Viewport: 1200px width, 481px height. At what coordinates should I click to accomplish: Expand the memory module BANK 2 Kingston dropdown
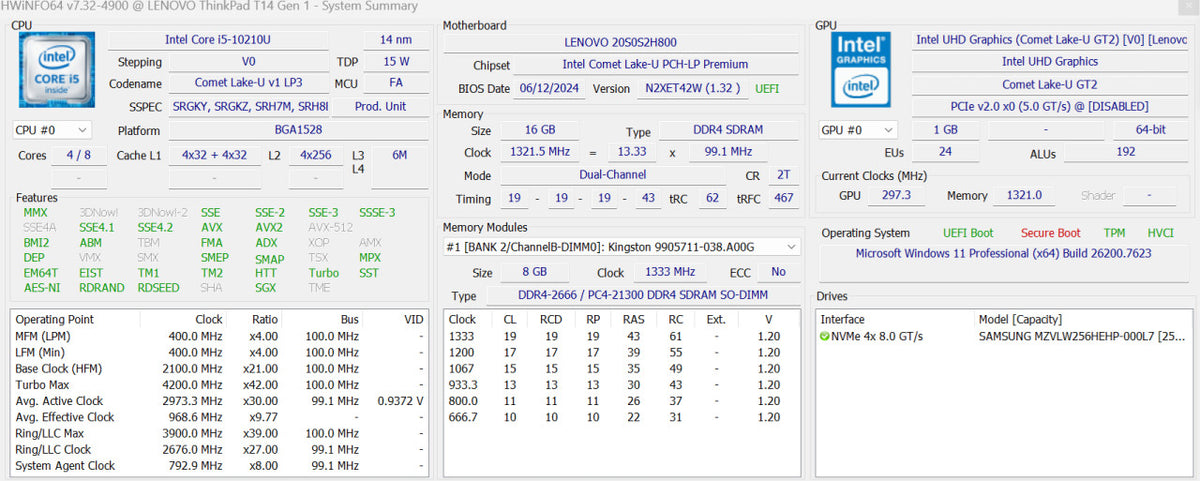point(622,247)
